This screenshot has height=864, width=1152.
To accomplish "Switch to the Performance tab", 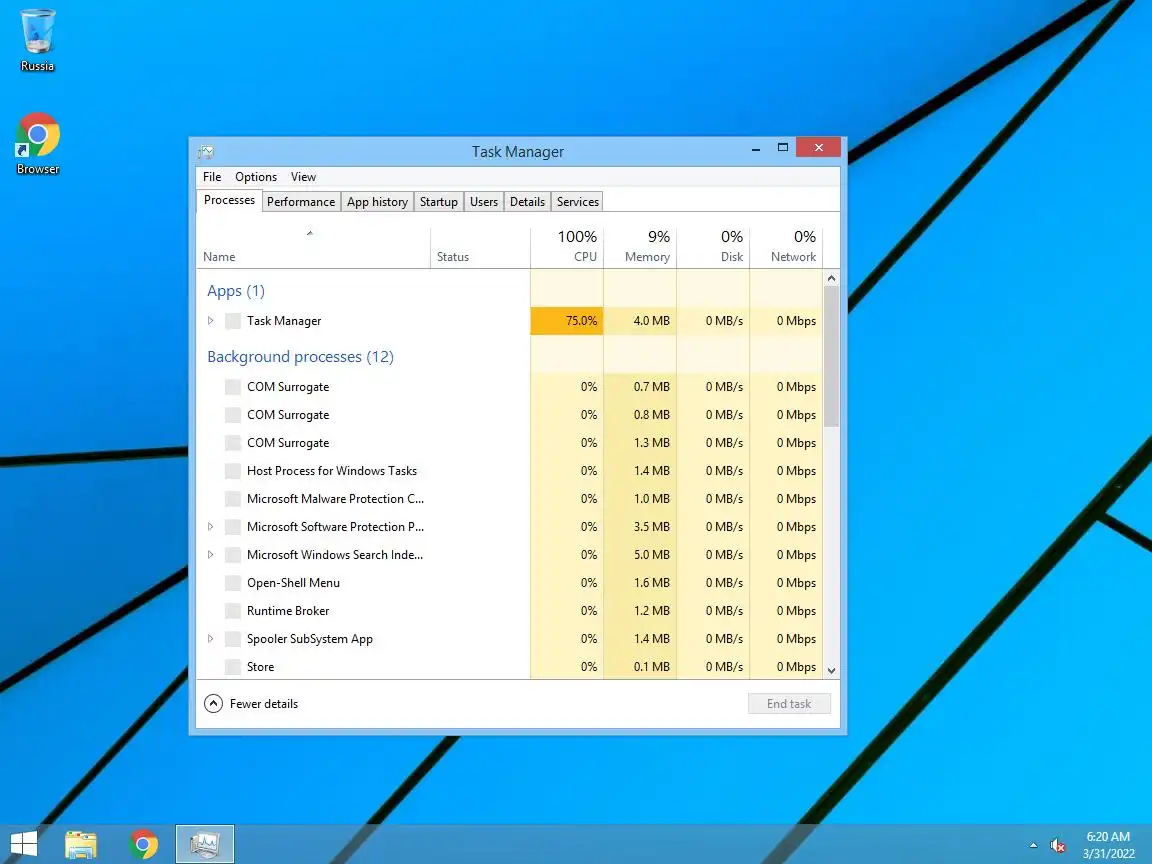I will [300, 202].
